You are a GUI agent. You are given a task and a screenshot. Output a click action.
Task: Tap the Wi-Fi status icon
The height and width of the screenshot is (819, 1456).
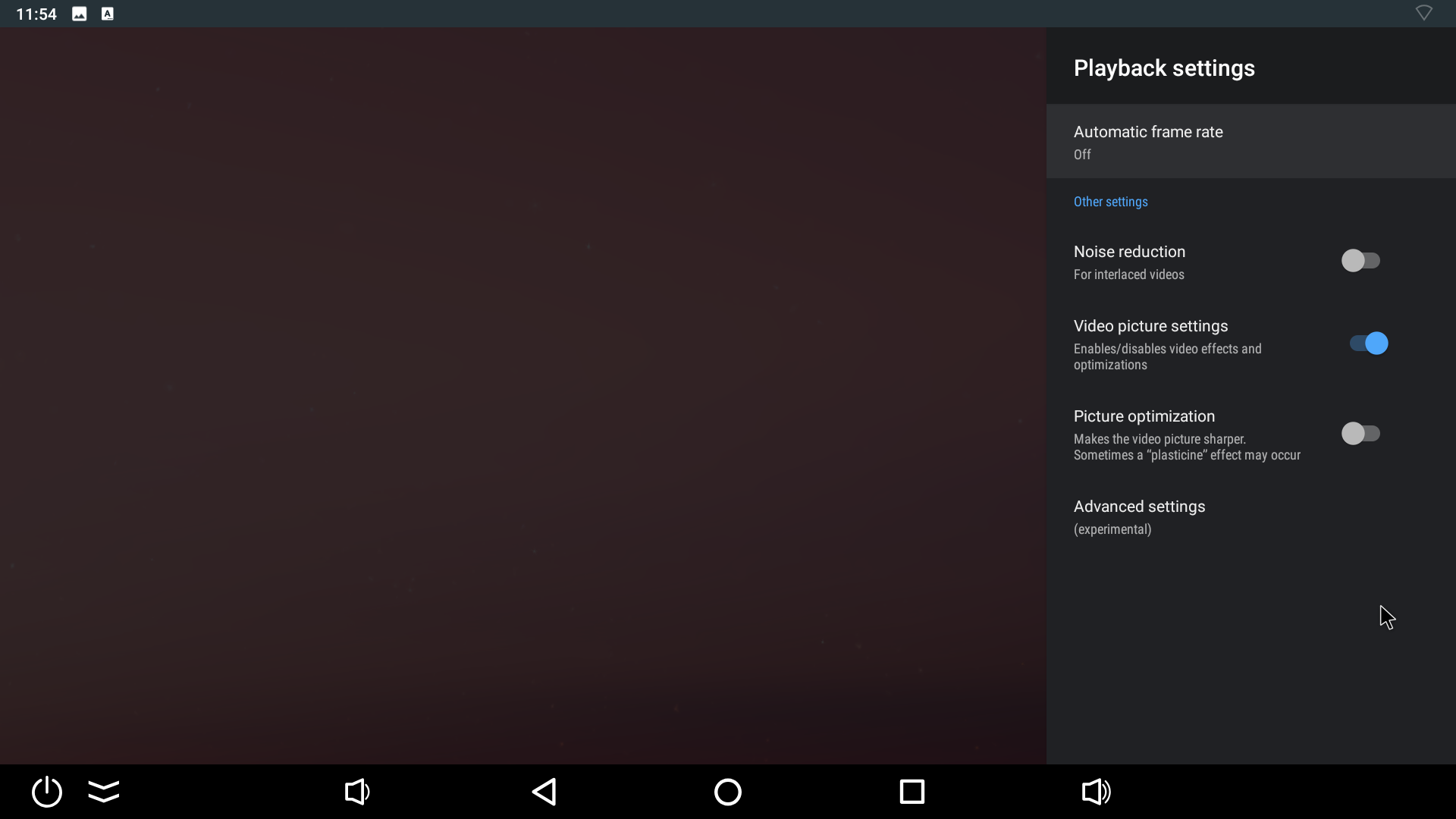[x=1424, y=13]
